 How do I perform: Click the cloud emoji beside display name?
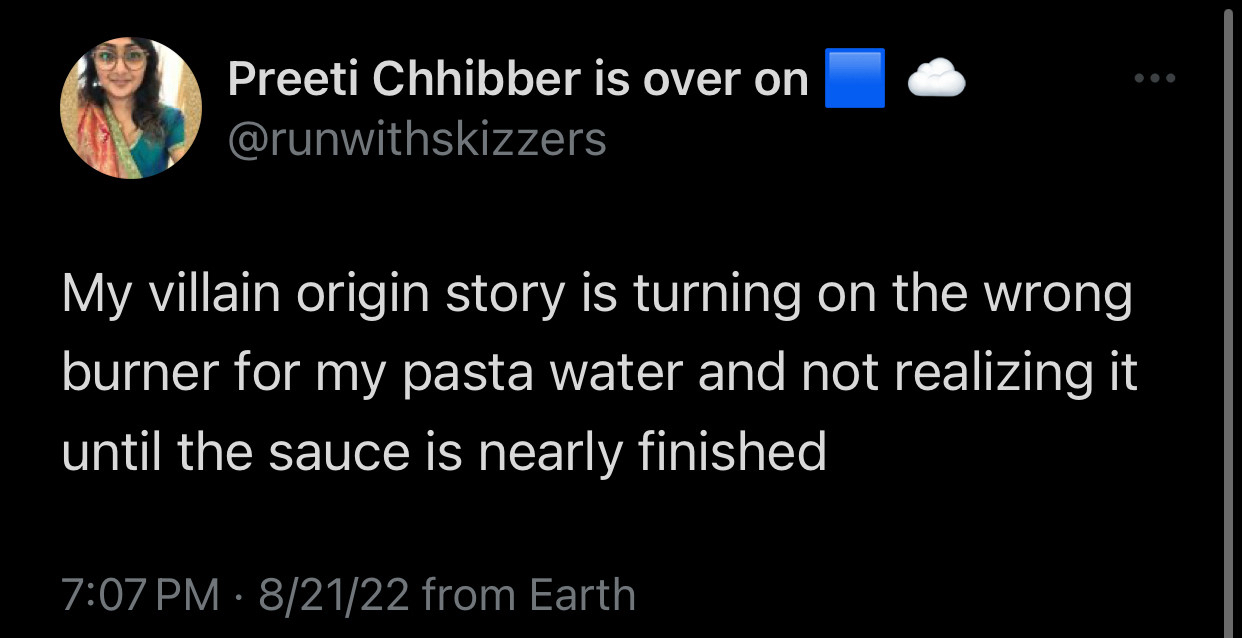(936, 80)
